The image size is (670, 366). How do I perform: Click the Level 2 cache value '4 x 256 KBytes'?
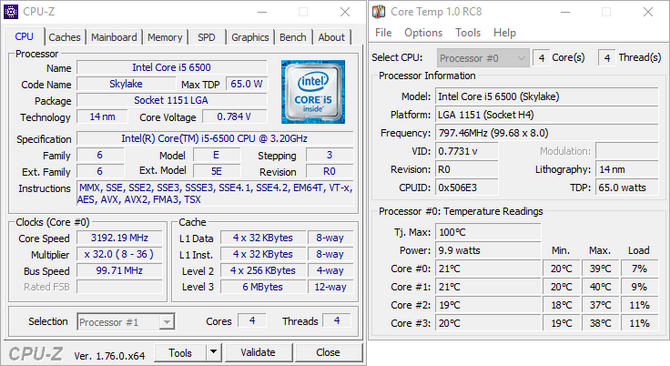point(263,270)
